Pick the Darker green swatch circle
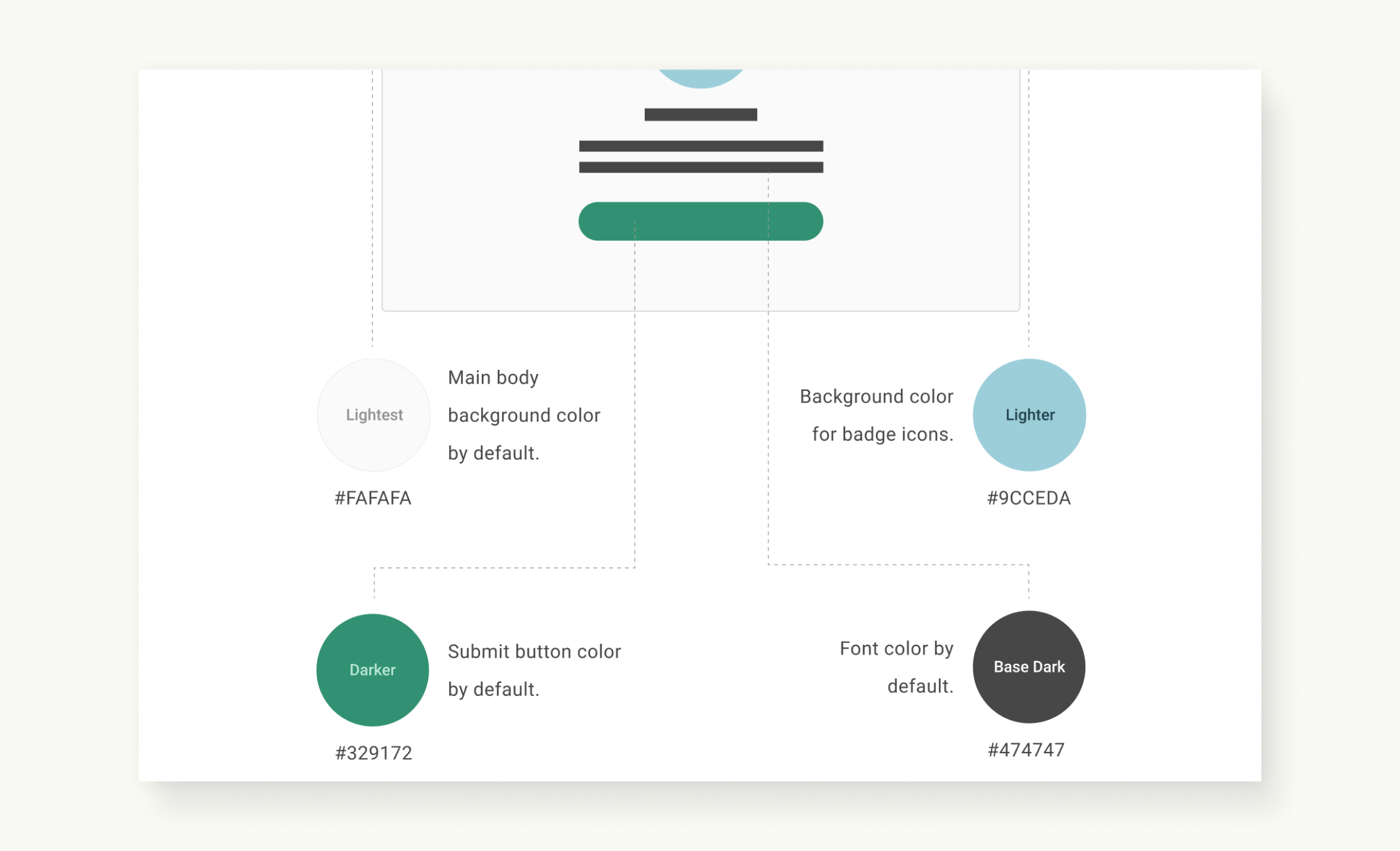Image resolution: width=1400 pixels, height=851 pixels. tap(373, 670)
